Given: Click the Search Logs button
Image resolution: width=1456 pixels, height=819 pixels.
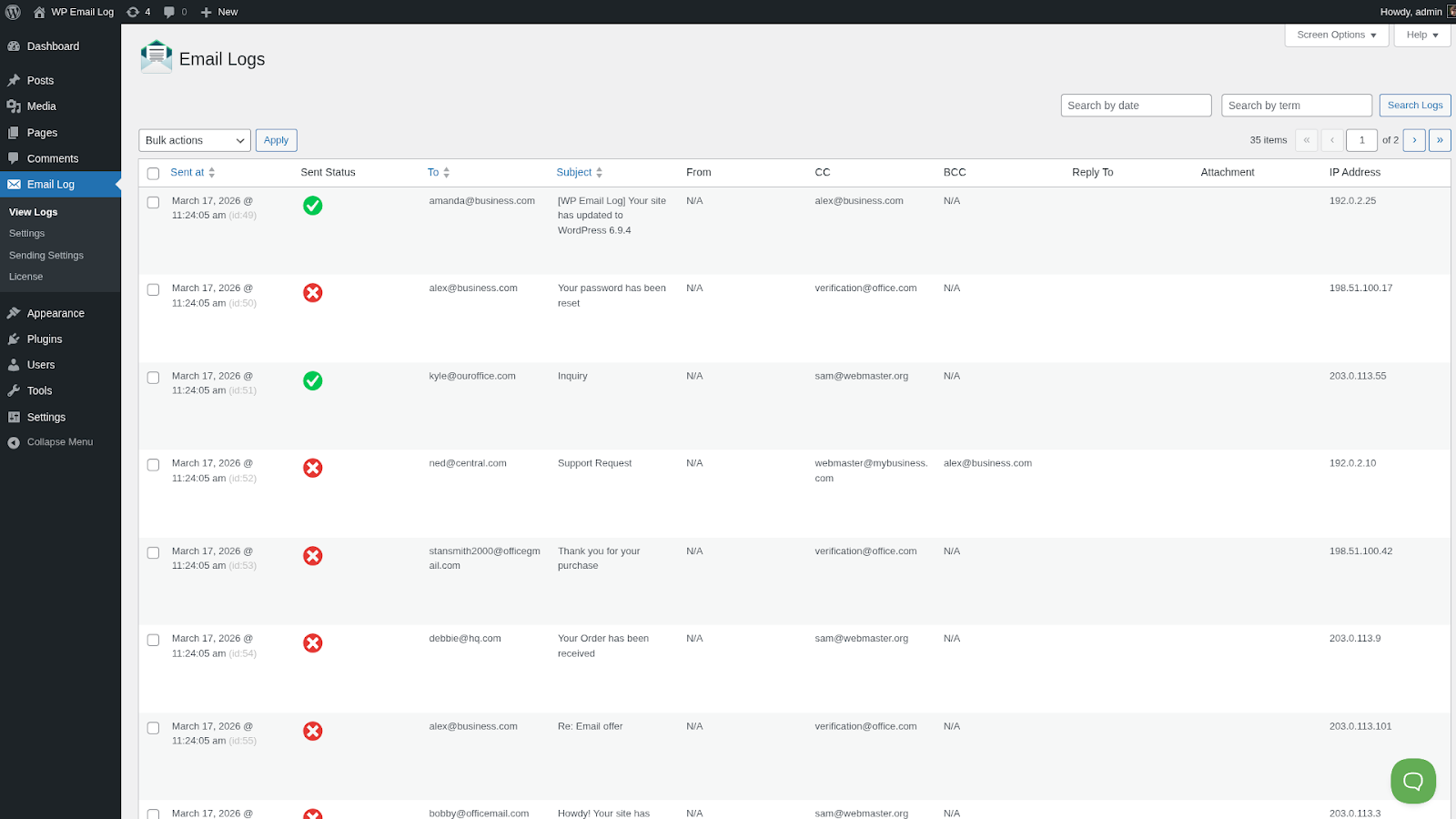Looking at the screenshot, I should pyautogui.click(x=1414, y=105).
